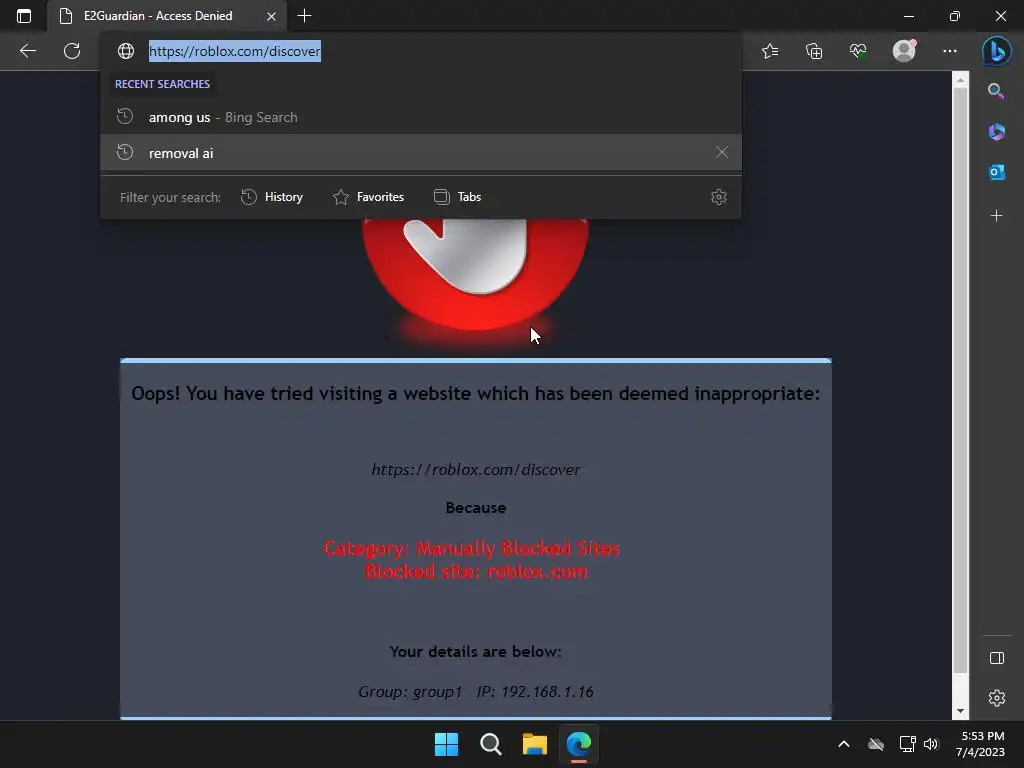Click the 'Group: group1 IP: 192.168.1.16' text
The width and height of the screenshot is (1024, 768).
(475, 692)
